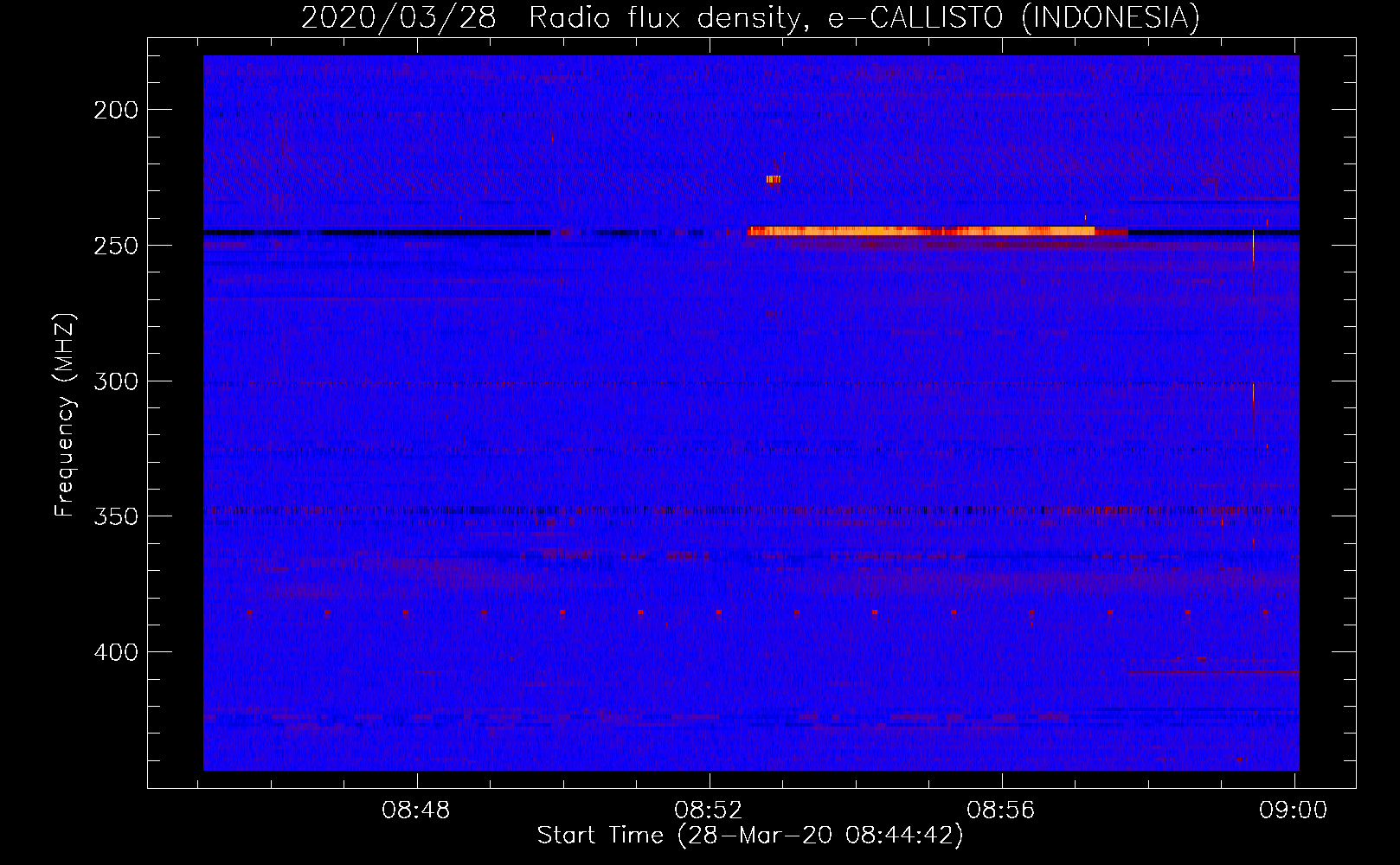Viewport: 1400px width, 865px height.
Task: Click the '08:56' time tick label
Action: tap(1001, 811)
